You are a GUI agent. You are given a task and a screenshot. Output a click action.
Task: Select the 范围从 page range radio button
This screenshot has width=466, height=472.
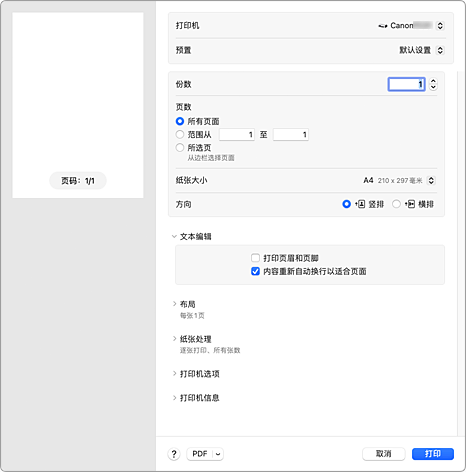pos(180,135)
